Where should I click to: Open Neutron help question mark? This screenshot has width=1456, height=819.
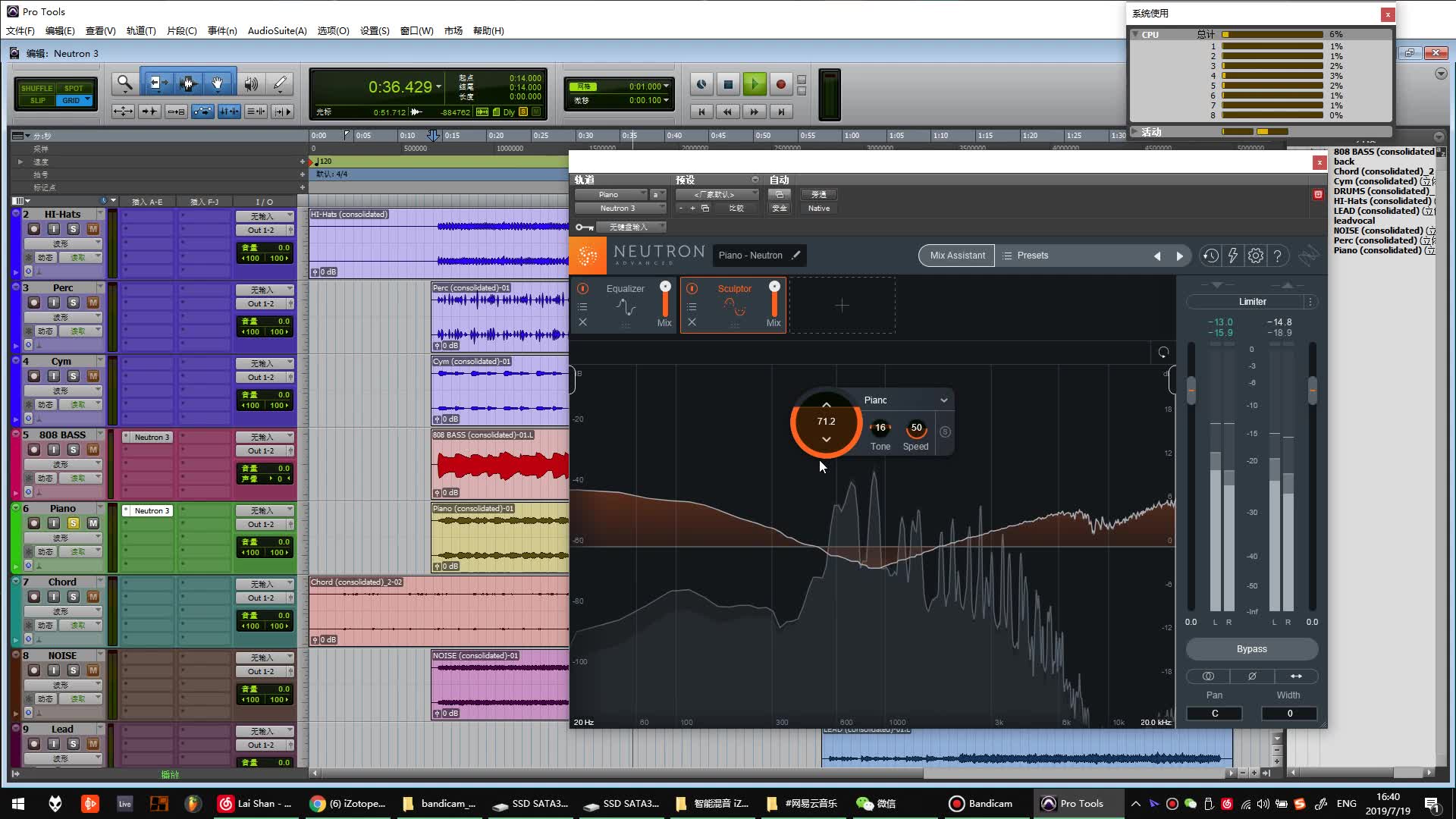pos(1278,256)
